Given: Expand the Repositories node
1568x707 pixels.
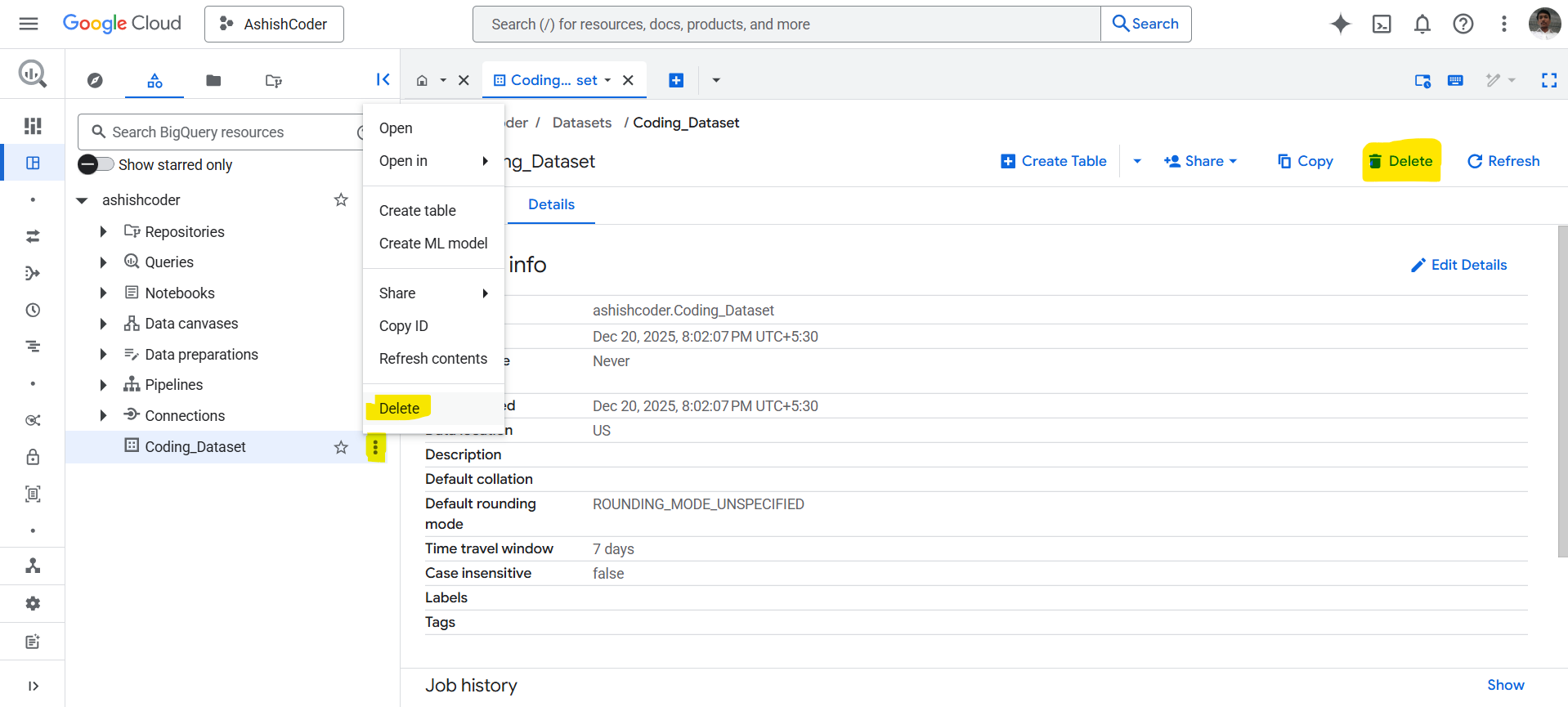Looking at the screenshot, I should [103, 232].
